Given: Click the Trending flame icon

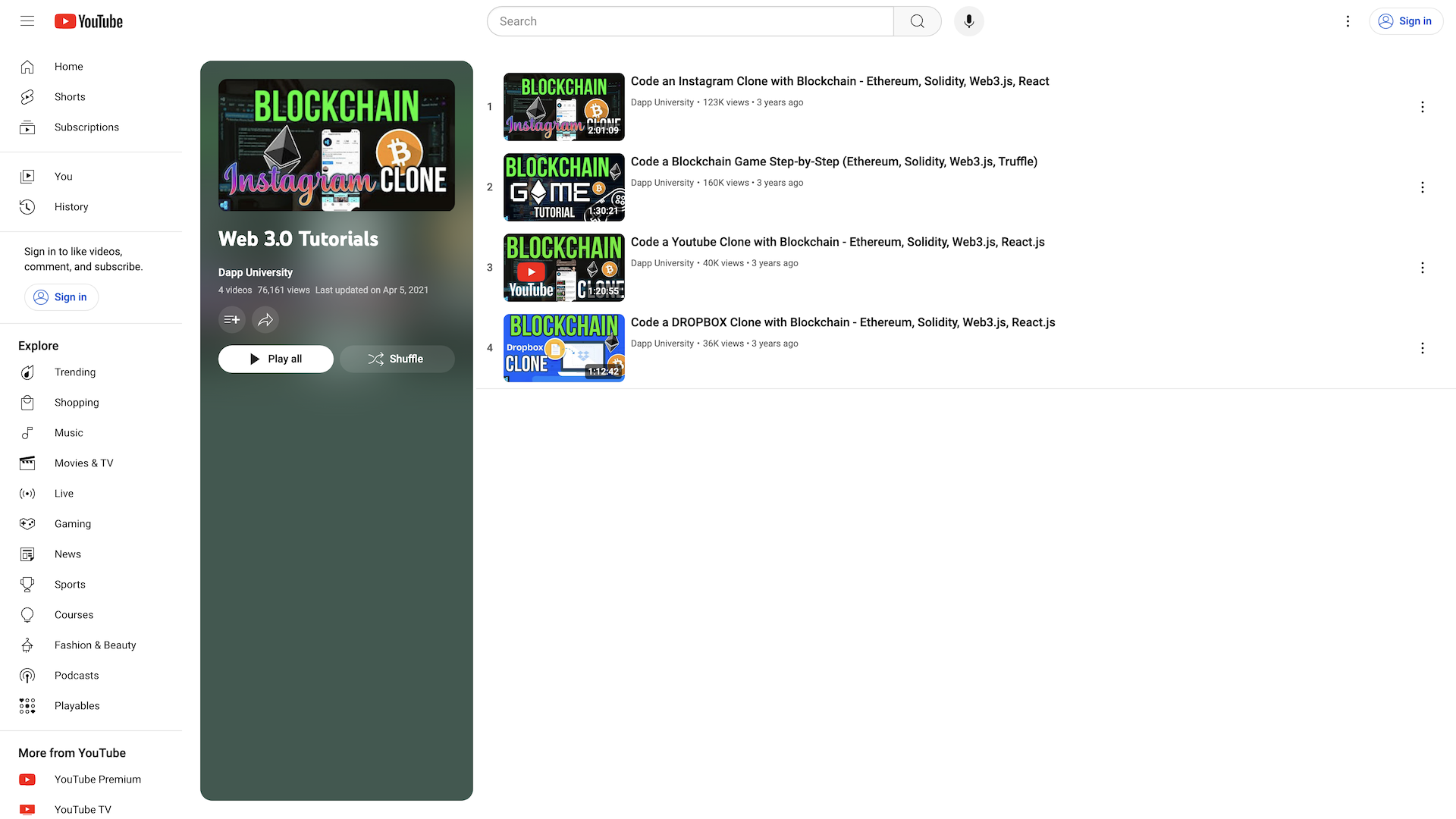Looking at the screenshot, I should click(27, 372).
